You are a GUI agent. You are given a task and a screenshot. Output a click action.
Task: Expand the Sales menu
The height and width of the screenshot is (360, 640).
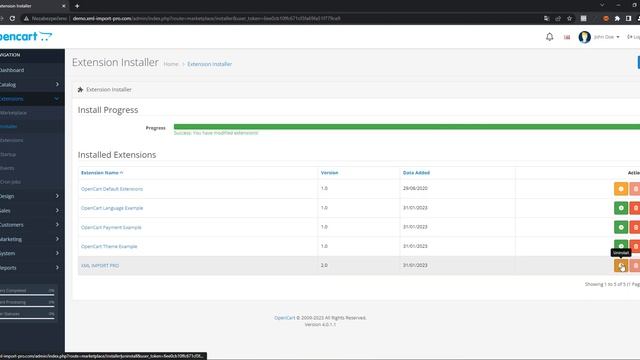tap(31, 211)
